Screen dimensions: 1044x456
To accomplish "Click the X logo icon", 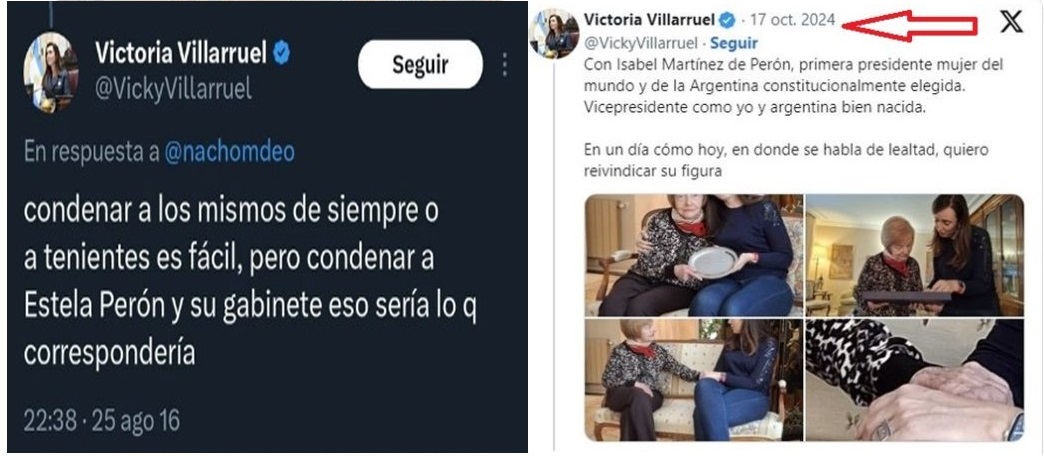I will tap(1011, 22).
